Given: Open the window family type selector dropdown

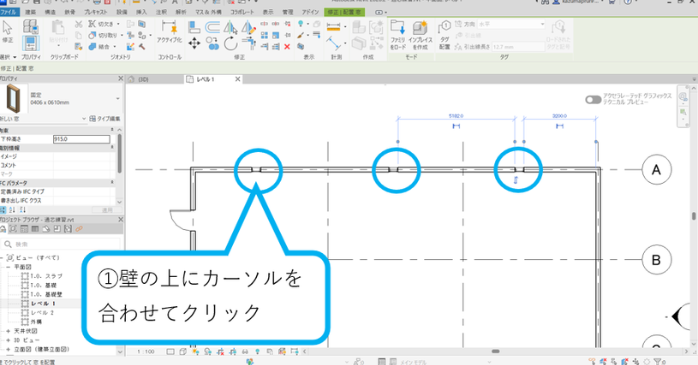Looking at the screenshot, I should [x=118, y=98].
